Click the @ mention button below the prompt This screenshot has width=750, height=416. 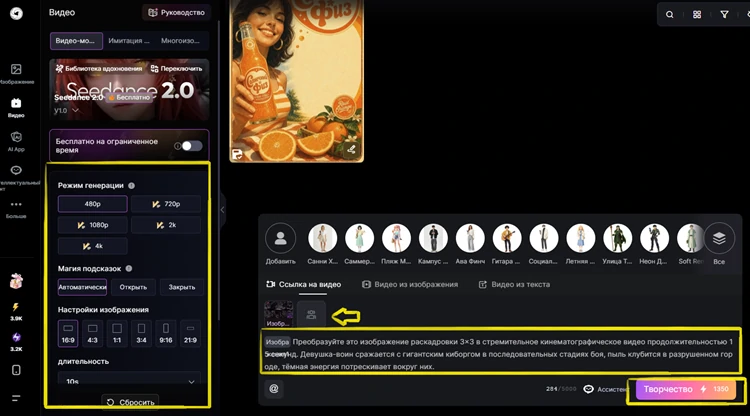274,389
